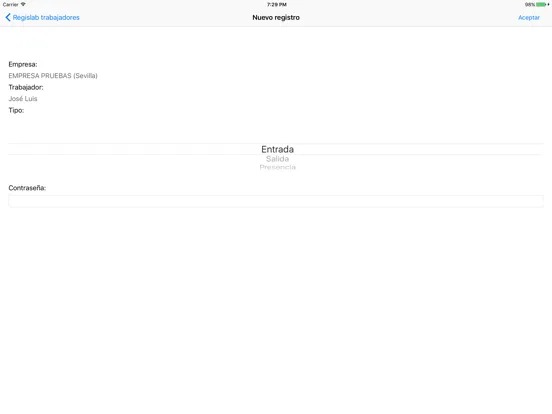Image resolution: width=552 pixels, height=414 pixels.
Task: Tap the Trabajador: label
Action: tap(26, 87)
